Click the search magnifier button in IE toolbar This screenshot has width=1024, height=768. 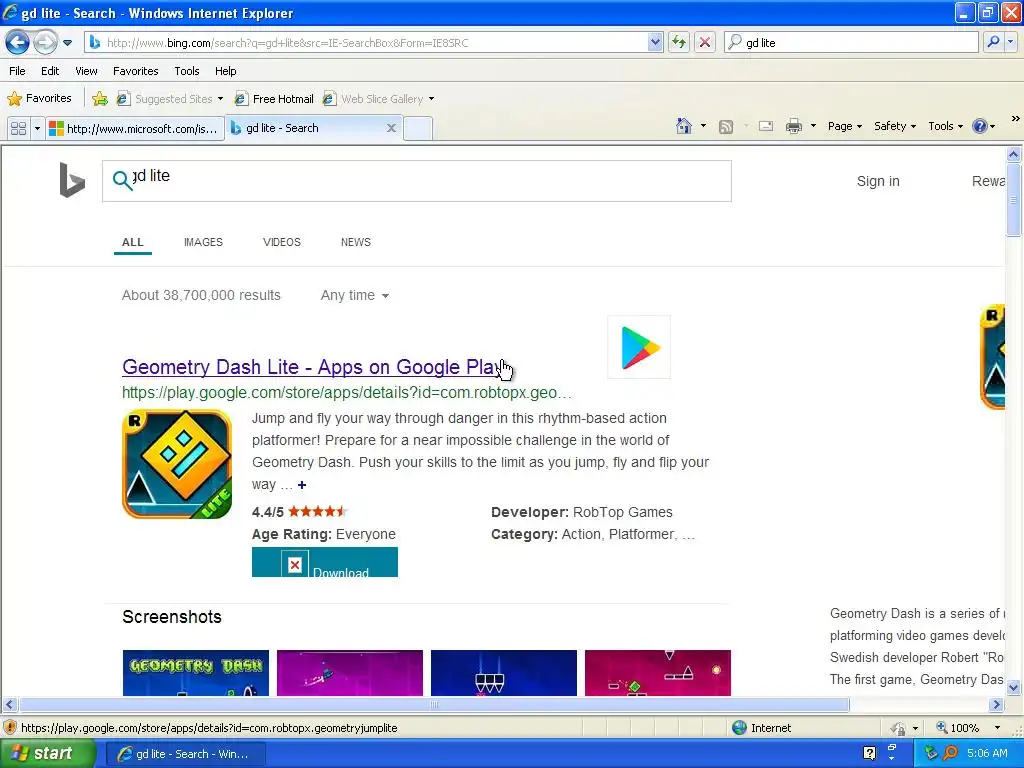point(993,42)
